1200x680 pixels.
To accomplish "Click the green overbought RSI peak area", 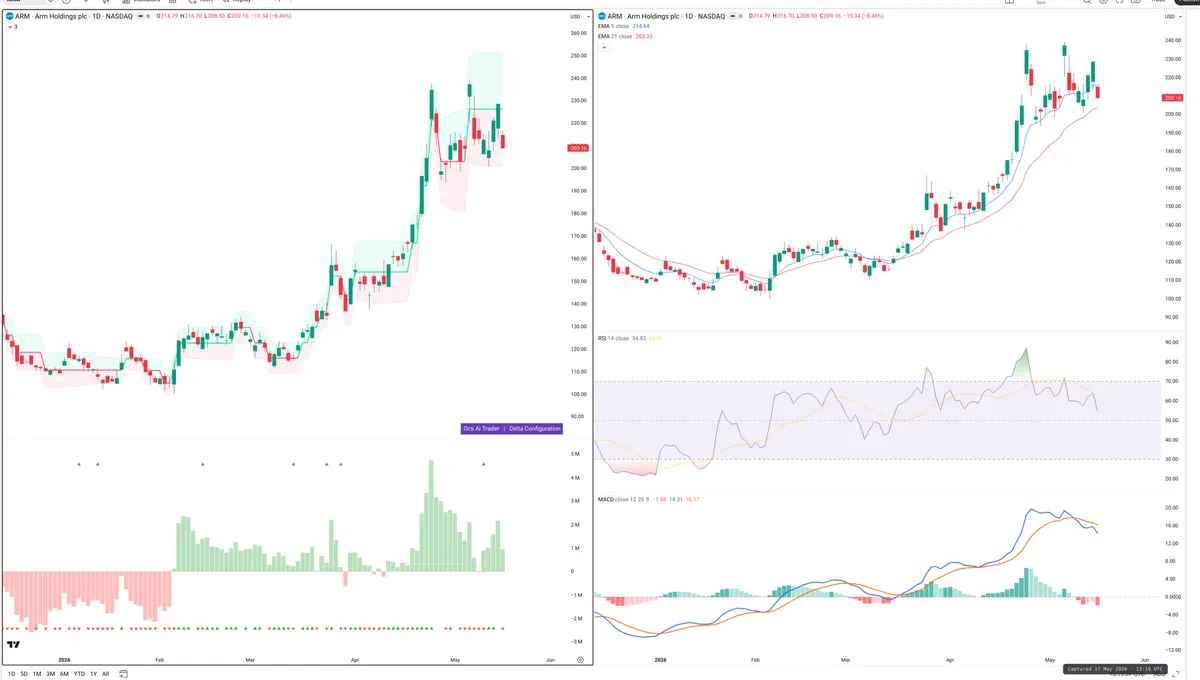I will (1021, 365).
